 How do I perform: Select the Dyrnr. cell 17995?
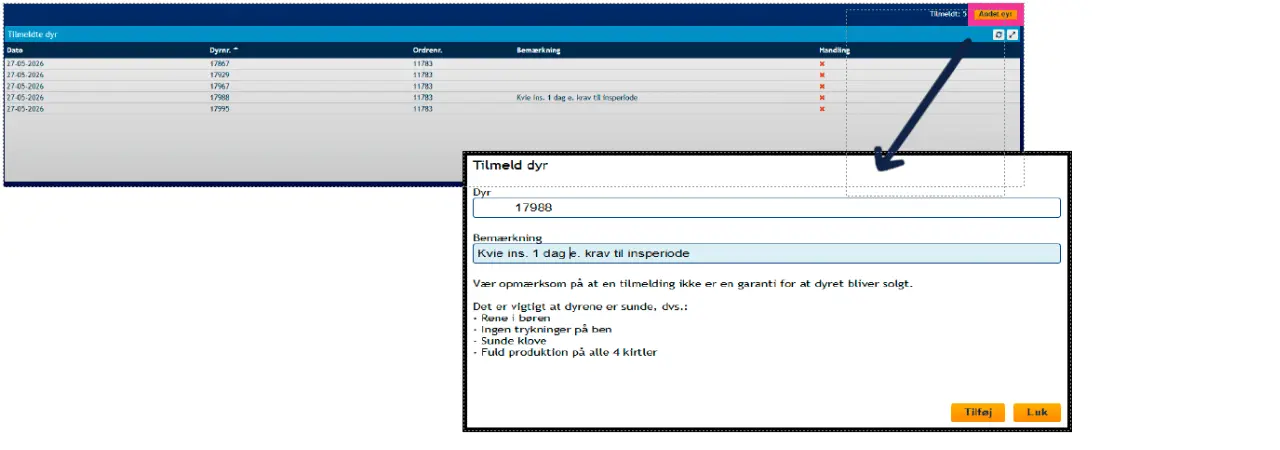point(220,108)
